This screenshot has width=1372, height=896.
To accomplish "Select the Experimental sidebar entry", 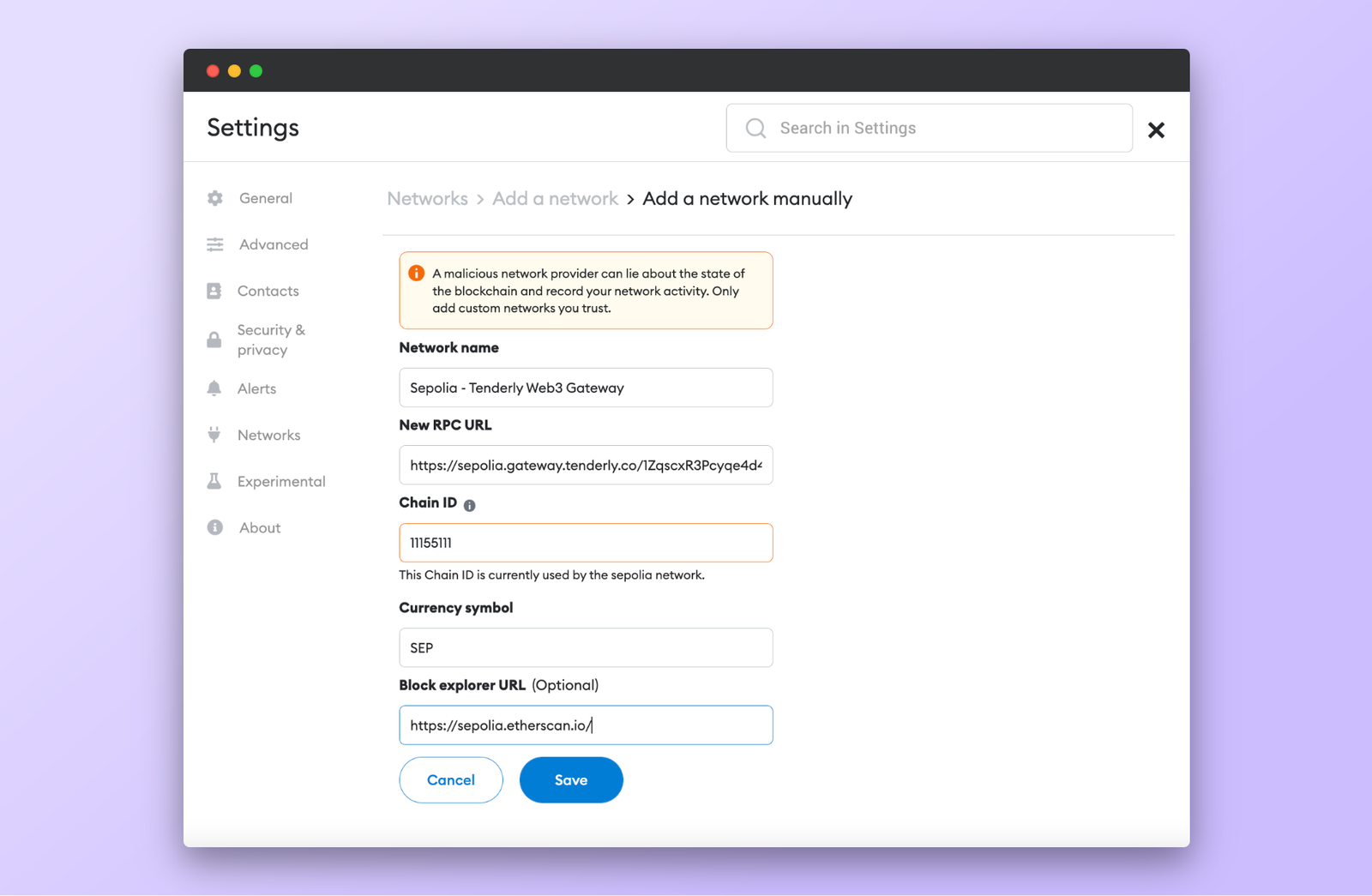I will point(281,481).
